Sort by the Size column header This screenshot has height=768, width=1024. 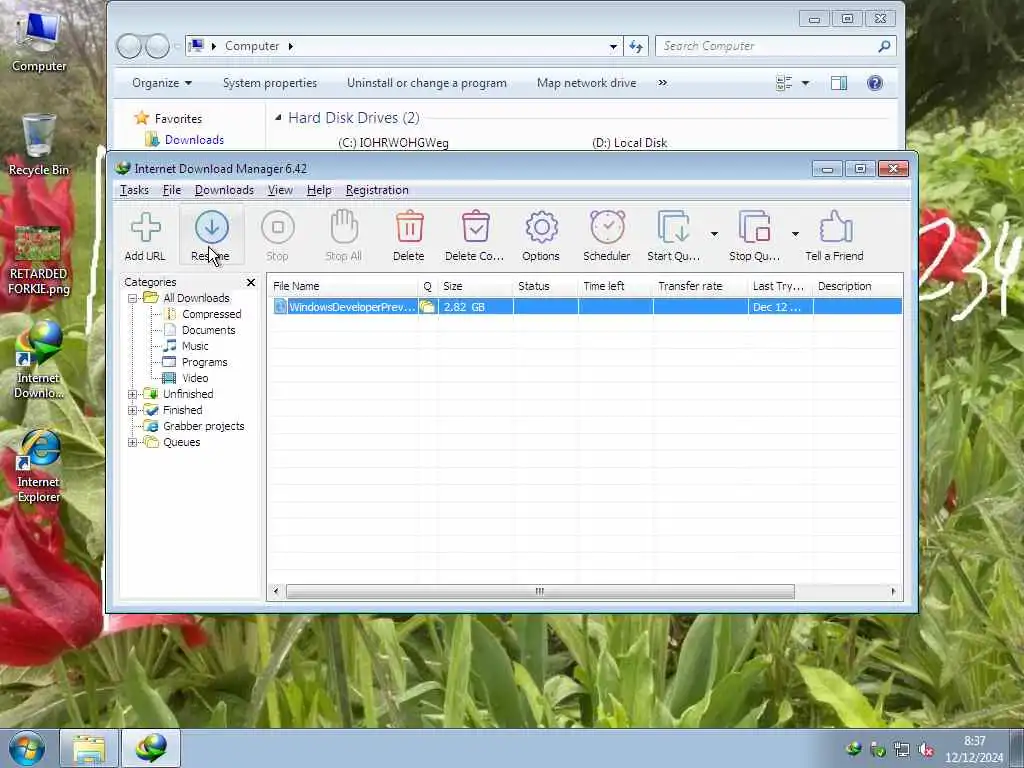(x=475, y=286)
